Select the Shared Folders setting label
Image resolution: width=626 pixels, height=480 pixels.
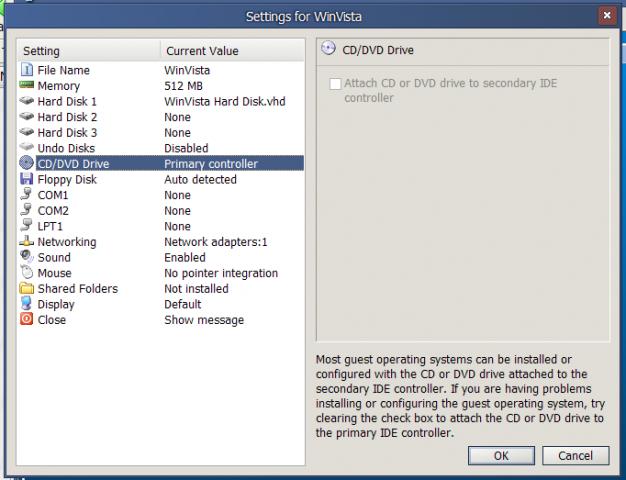pyautogui.click(x=78, y=288)
